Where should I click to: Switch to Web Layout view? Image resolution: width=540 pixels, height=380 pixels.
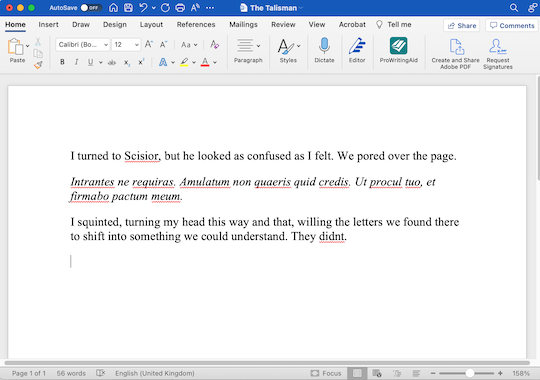click(377, 373)
